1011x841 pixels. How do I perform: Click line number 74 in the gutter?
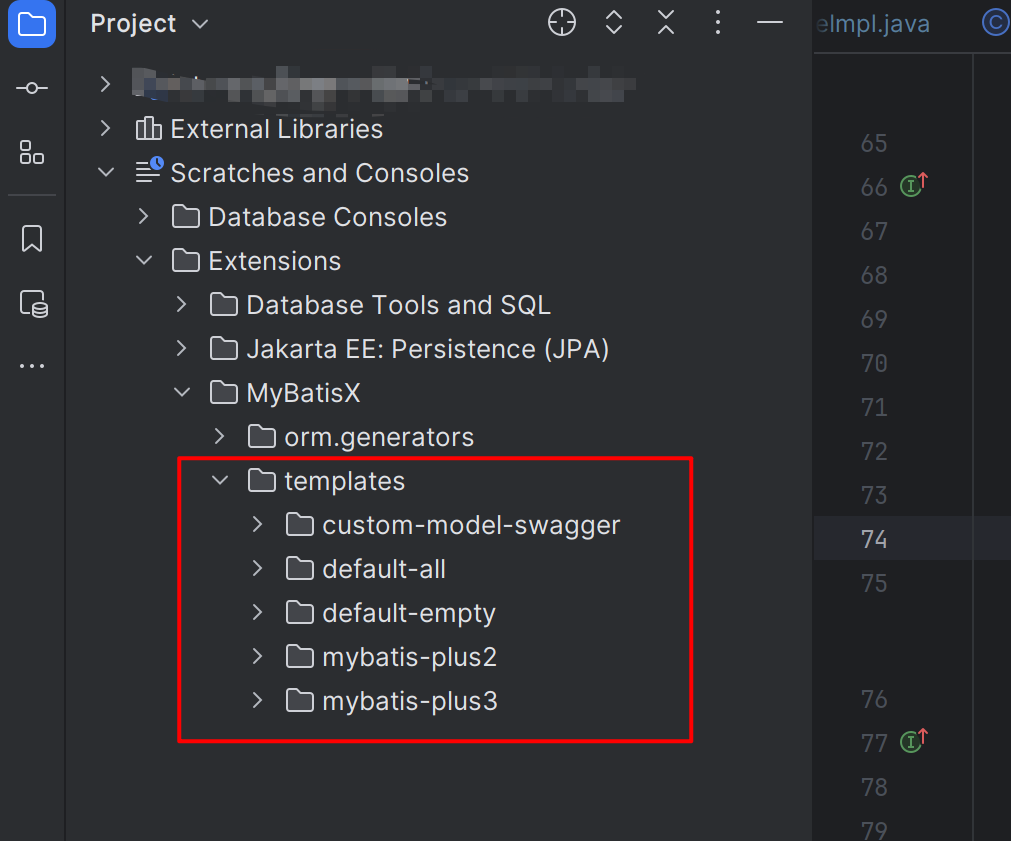874,540
